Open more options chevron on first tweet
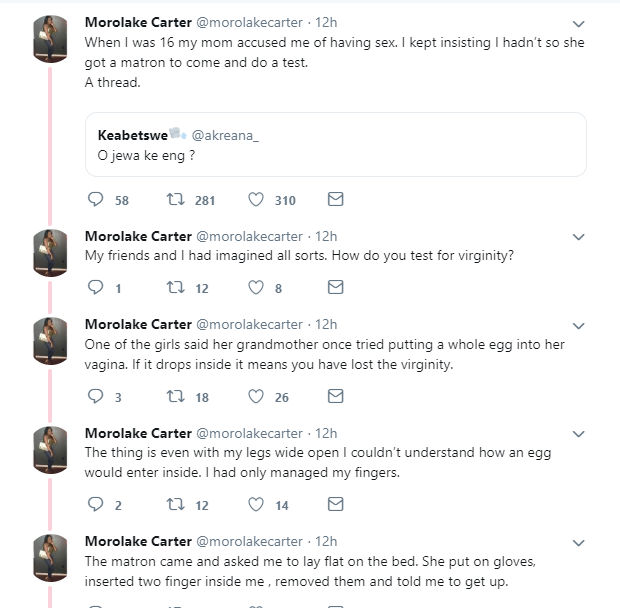This screenshot has height=608, width=620. [x=578, y=22]
